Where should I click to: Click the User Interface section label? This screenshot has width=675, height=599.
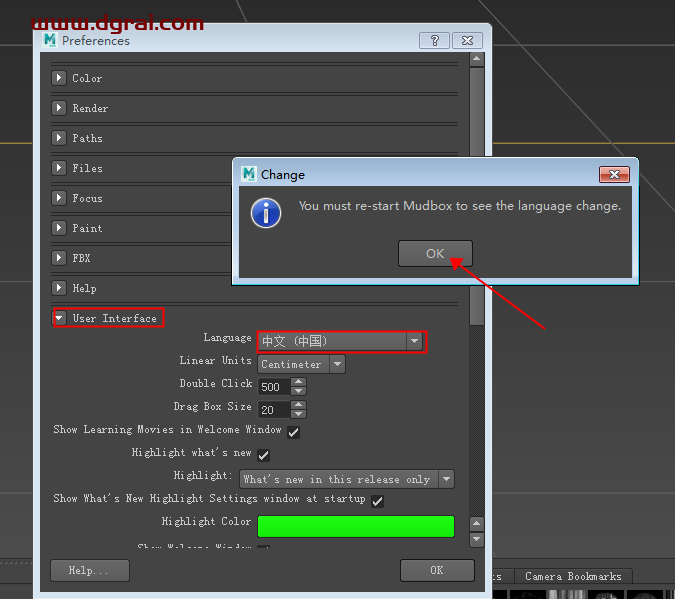(x=115, y=318)
